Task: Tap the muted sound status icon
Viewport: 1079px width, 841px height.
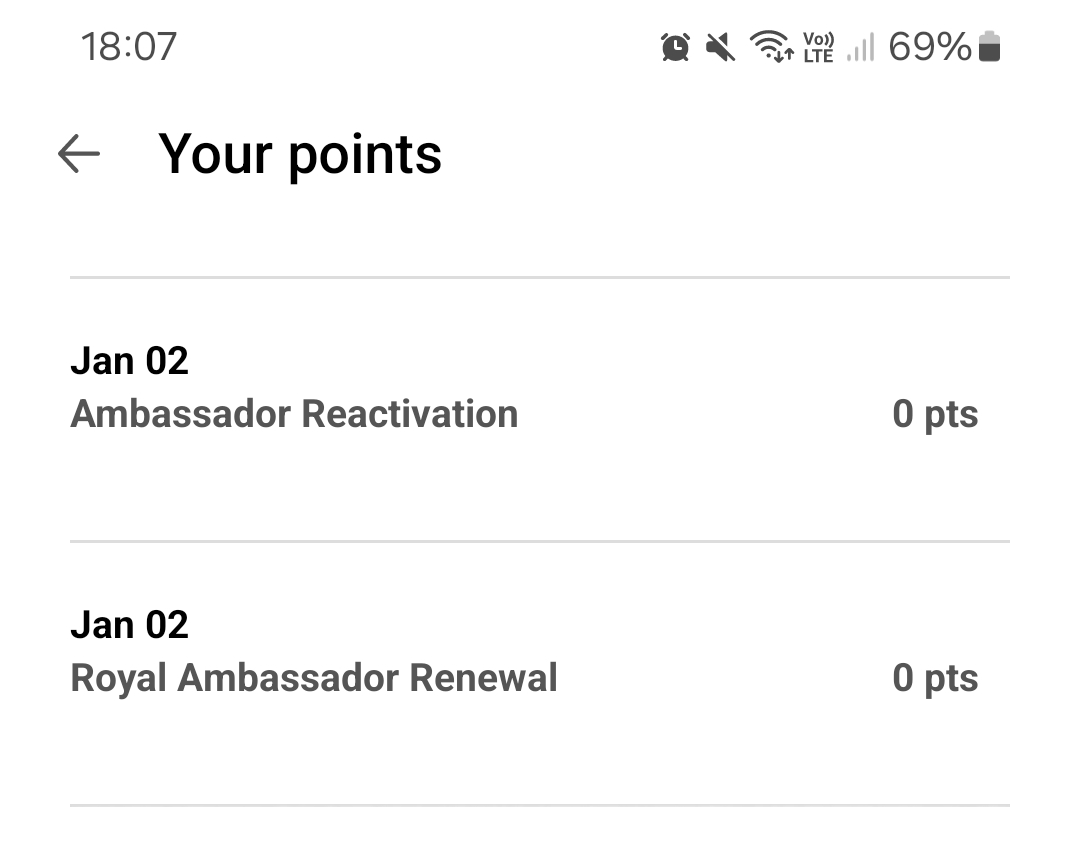Action: [x=720, y=47]
